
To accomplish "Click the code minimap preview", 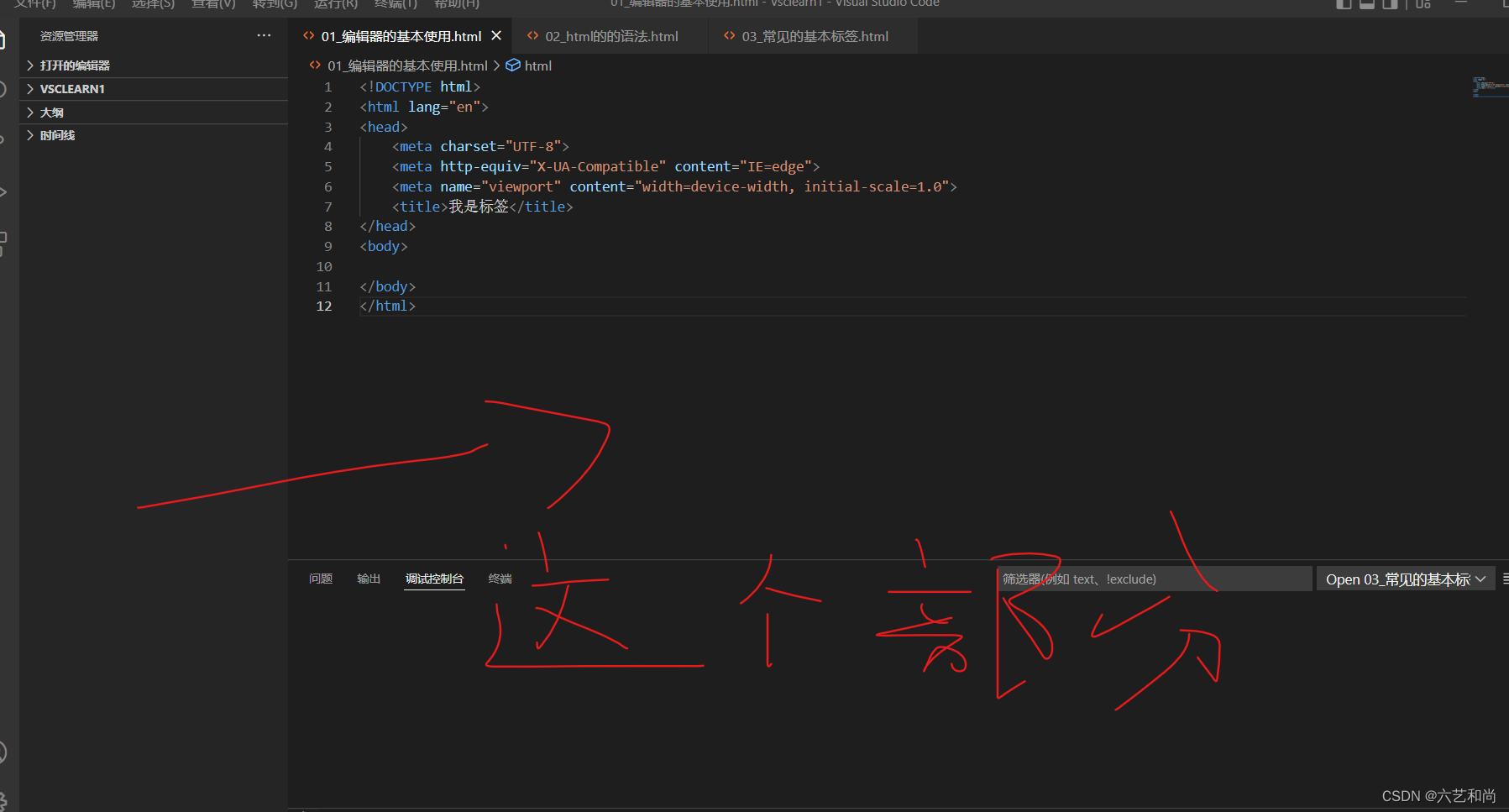I will coord(1490,86).
